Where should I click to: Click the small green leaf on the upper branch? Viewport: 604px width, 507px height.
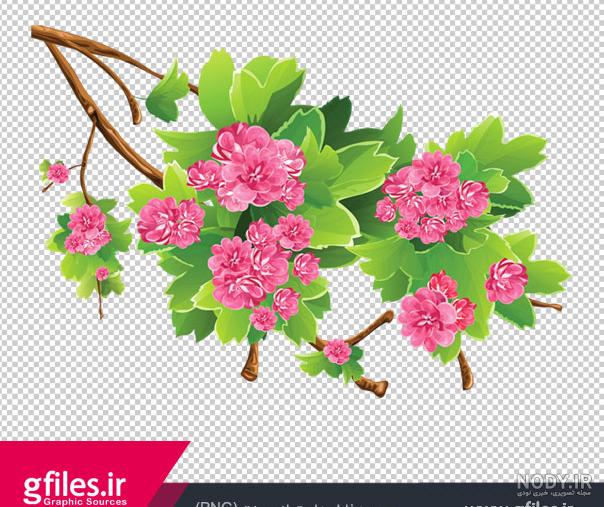tap(167, 94)
